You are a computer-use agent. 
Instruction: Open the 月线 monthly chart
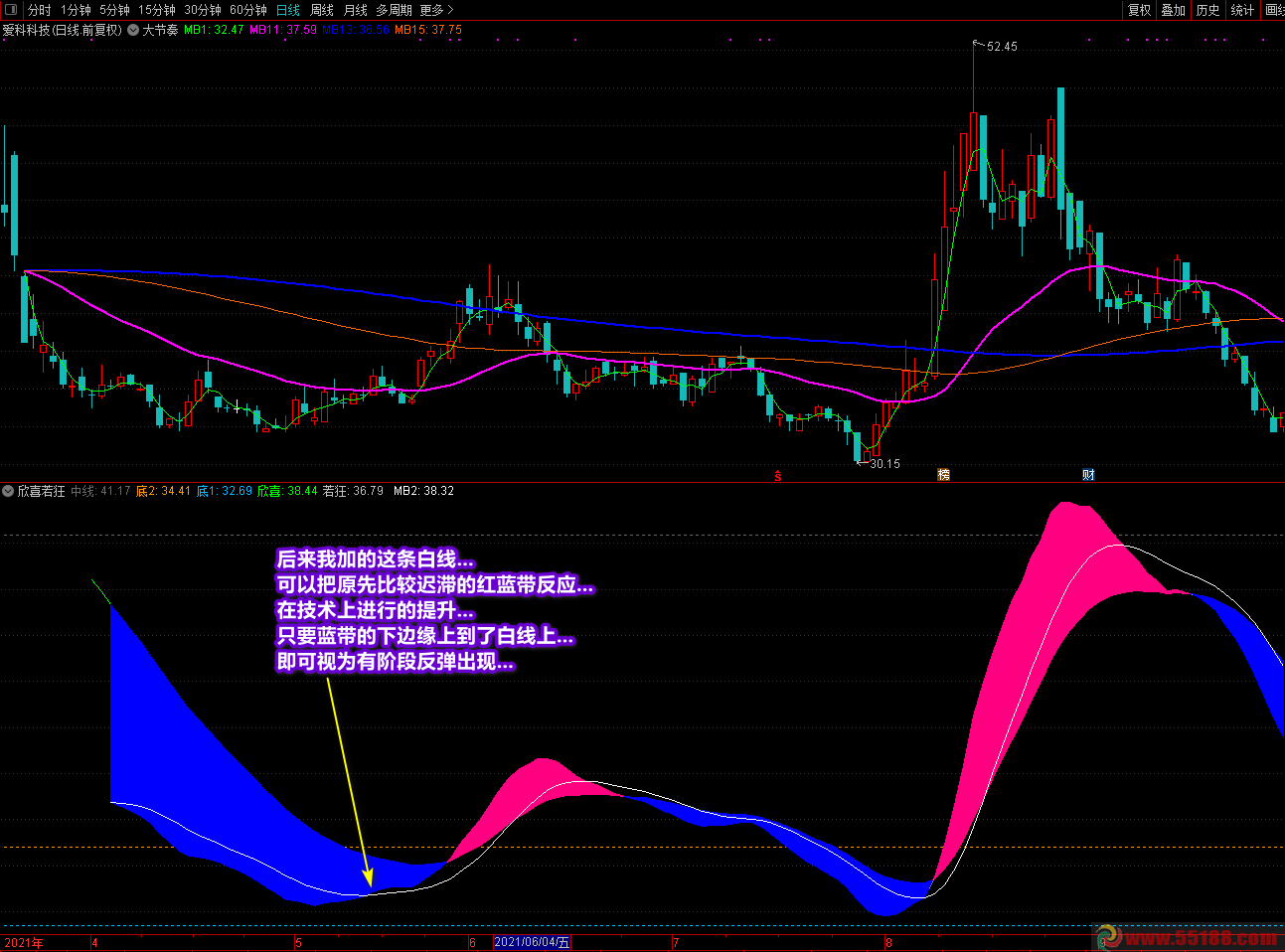[x=355, y=10]
